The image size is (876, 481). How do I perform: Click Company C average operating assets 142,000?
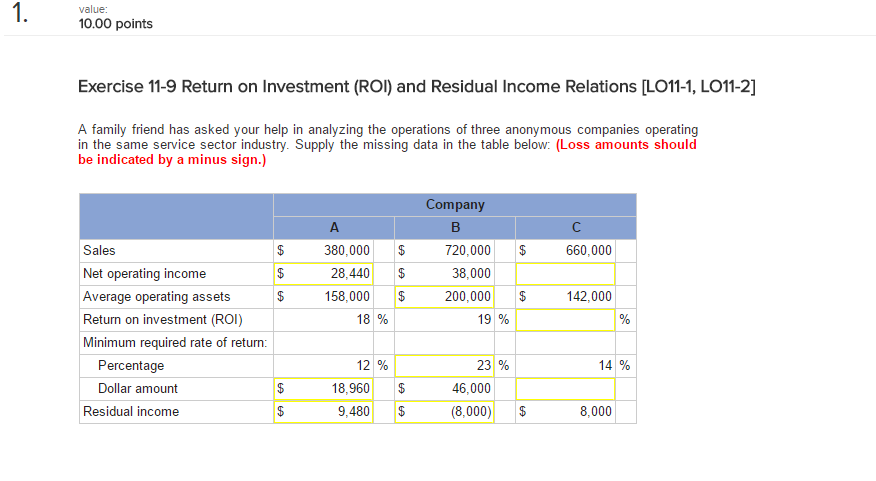click(589, 297)
